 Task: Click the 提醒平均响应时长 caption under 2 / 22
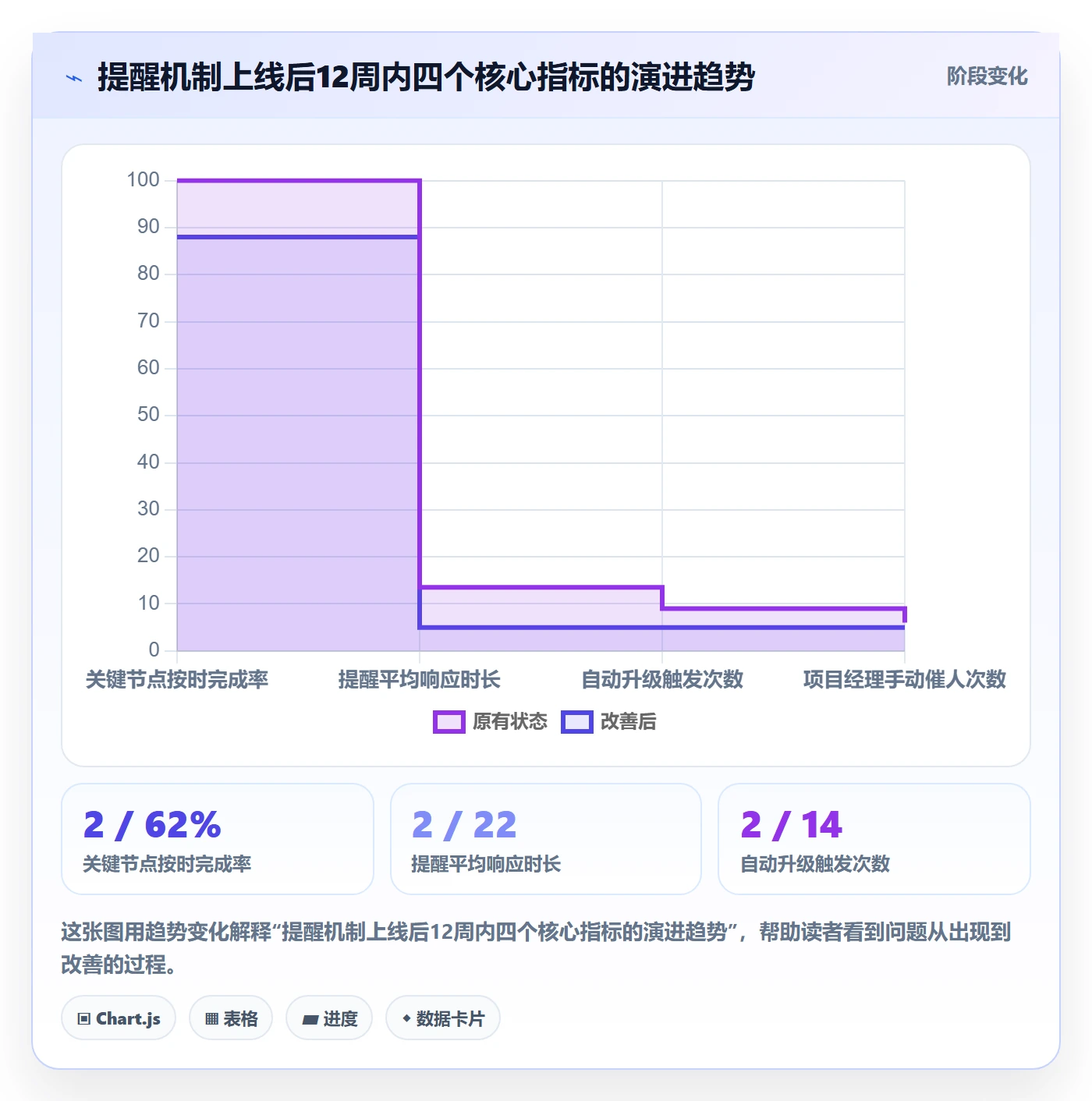pyautogui.click(x=486, y=864)
